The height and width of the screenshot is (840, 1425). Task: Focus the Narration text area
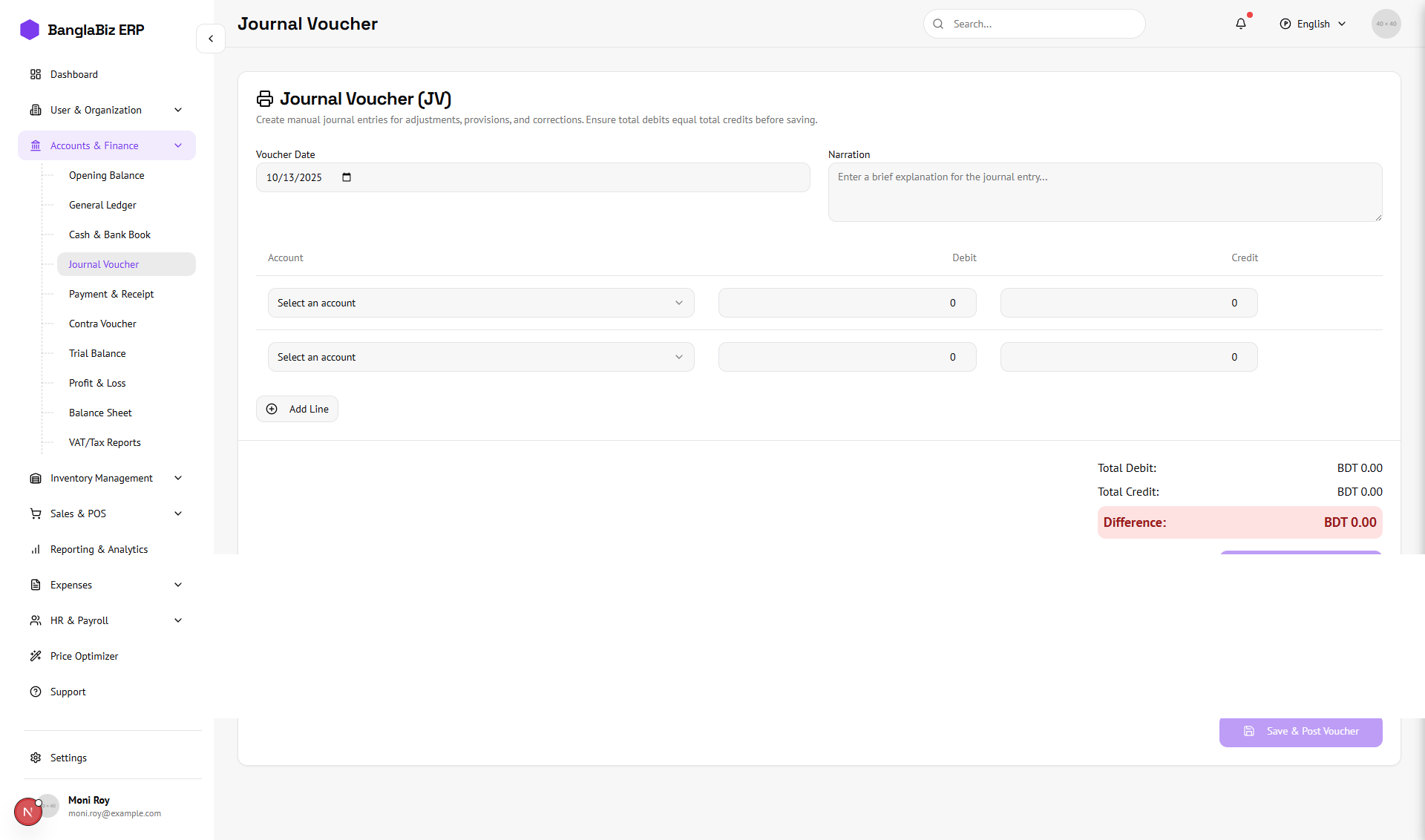tap(1104, 192)
